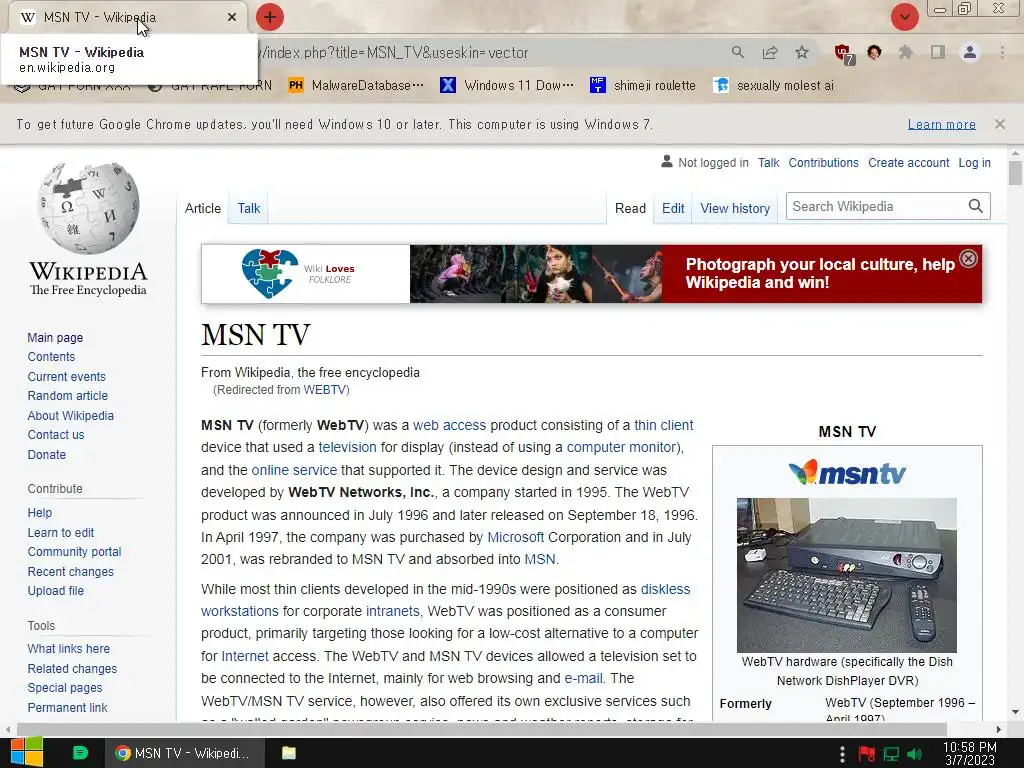The height and width of the screenshot is (768, 1024).
Task: Open the red tab search dropdown
Action: [x=904, y=17]
